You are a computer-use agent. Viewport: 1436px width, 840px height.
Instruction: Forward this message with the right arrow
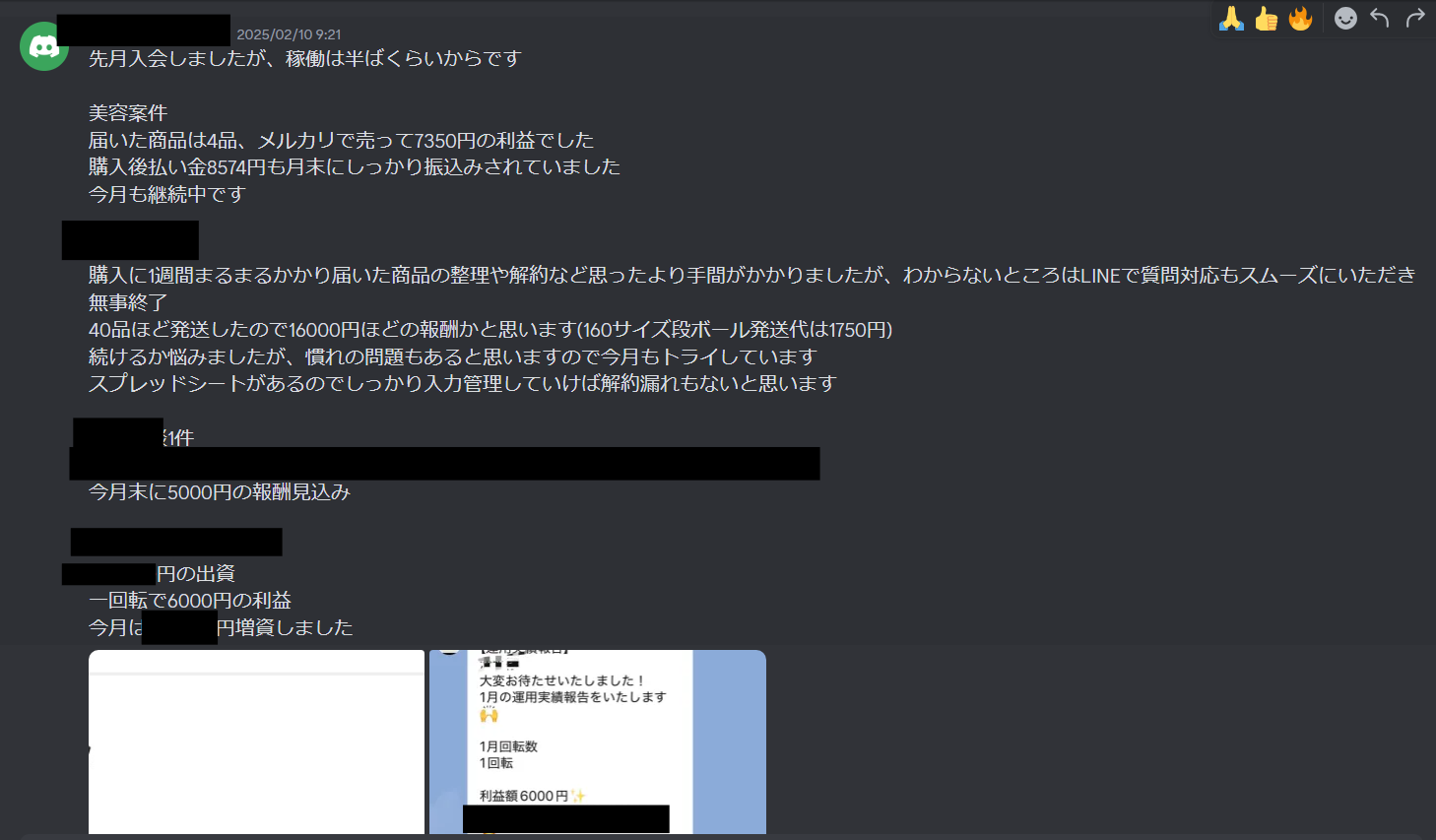(x=1415, y=18)
